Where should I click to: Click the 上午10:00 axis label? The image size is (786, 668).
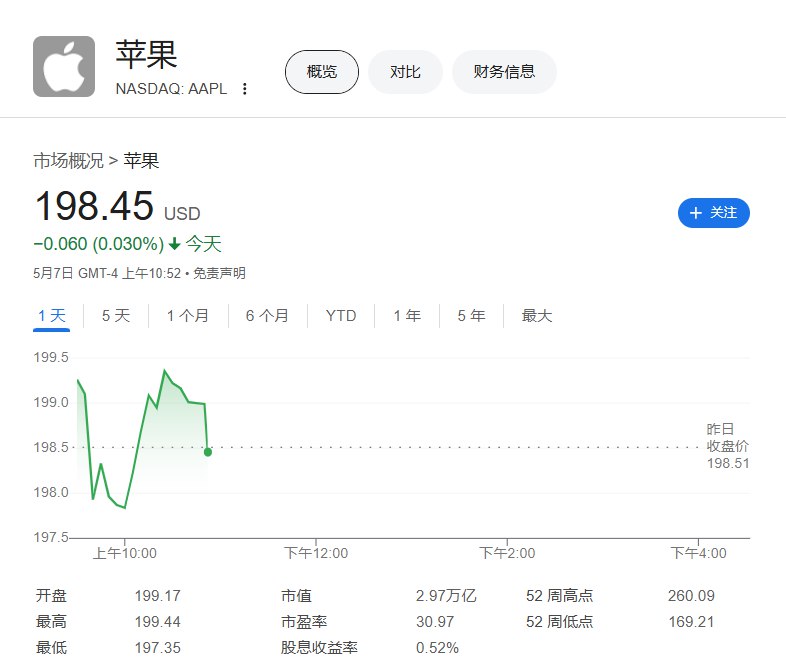coord(125,553)
